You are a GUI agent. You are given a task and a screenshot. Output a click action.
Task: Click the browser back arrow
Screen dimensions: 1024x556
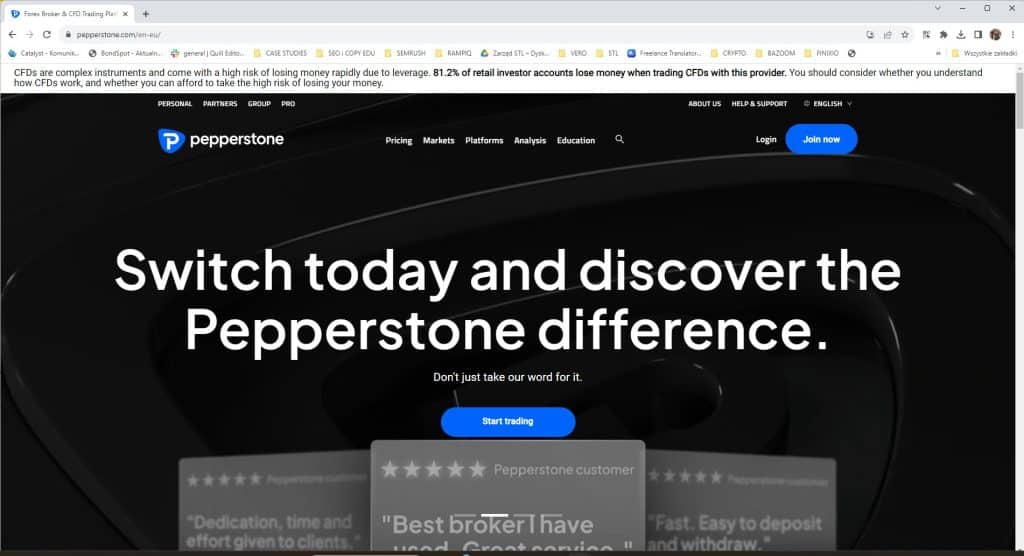[x=11, y=34]
